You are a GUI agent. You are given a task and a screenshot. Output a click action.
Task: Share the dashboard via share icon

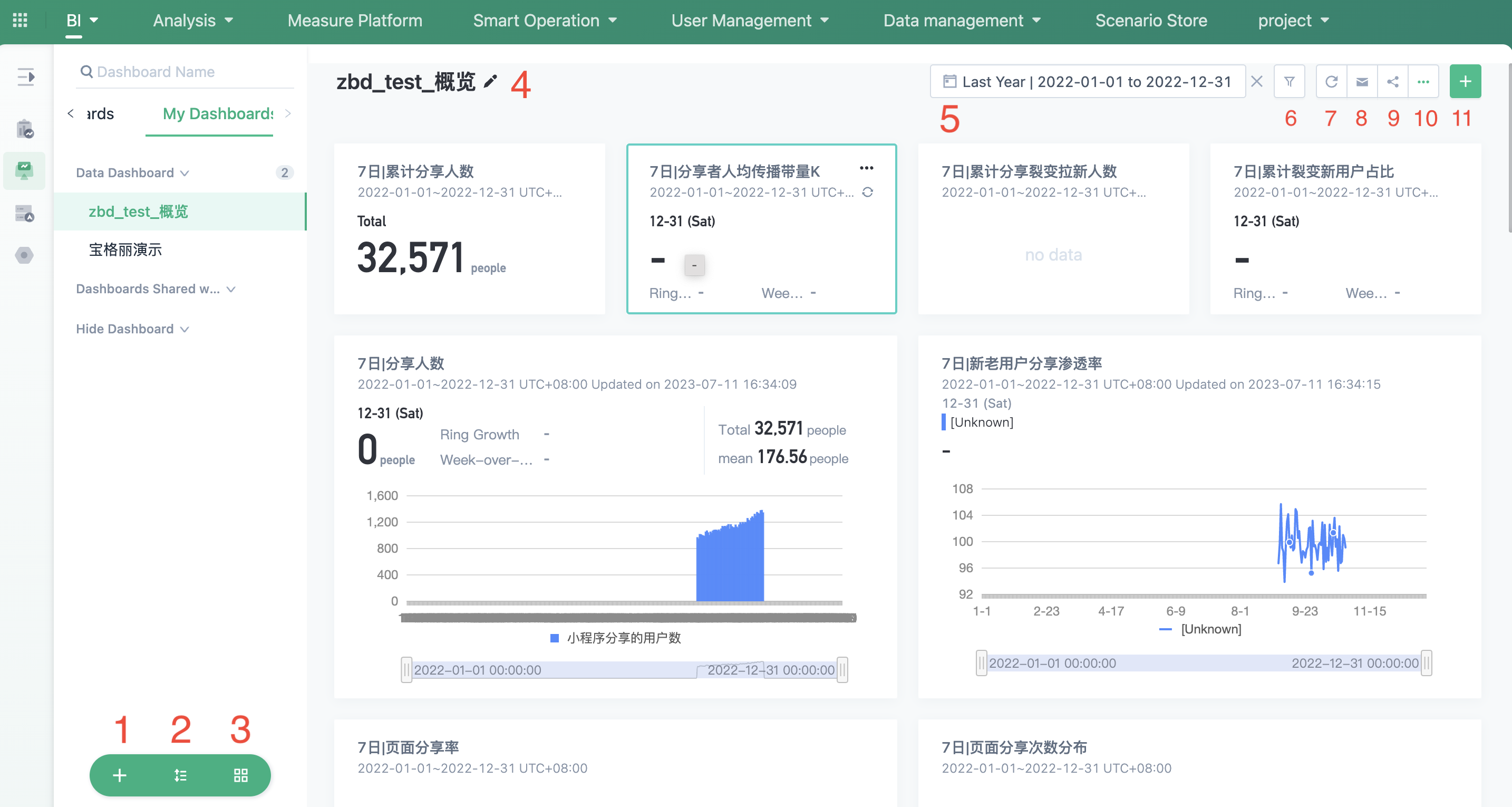coord(1392,81)
